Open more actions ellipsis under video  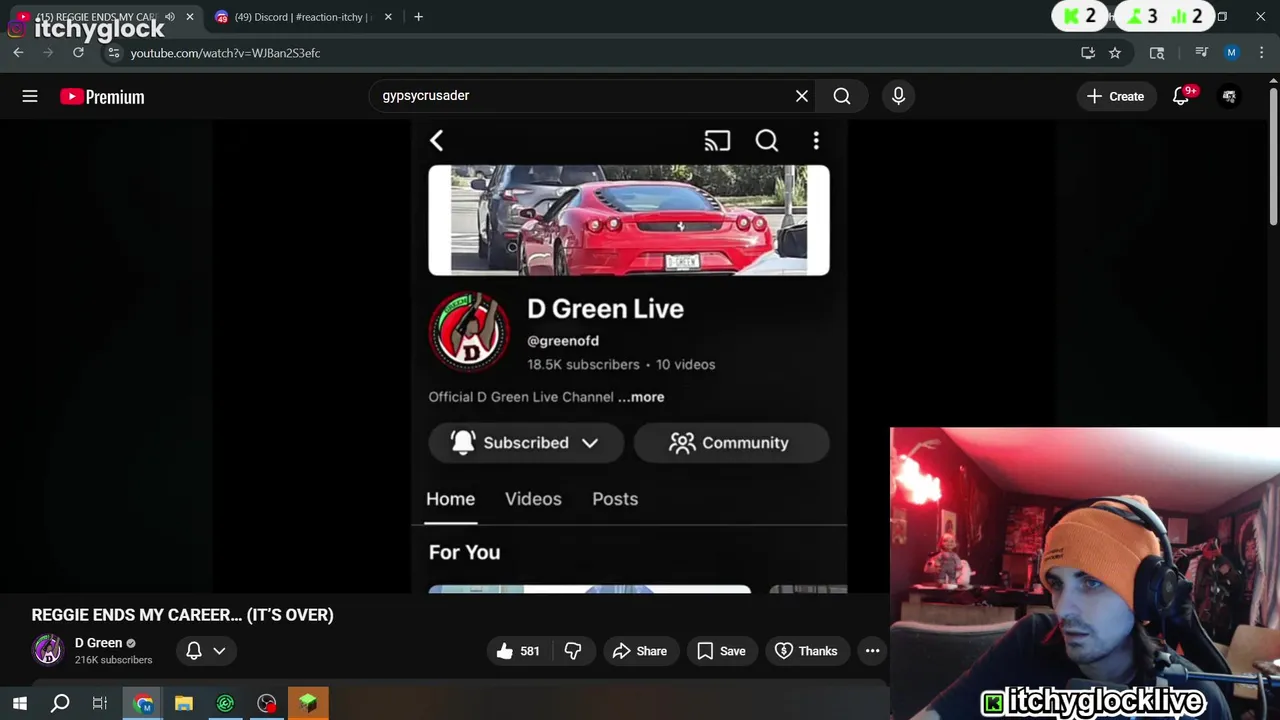(872, 651)
